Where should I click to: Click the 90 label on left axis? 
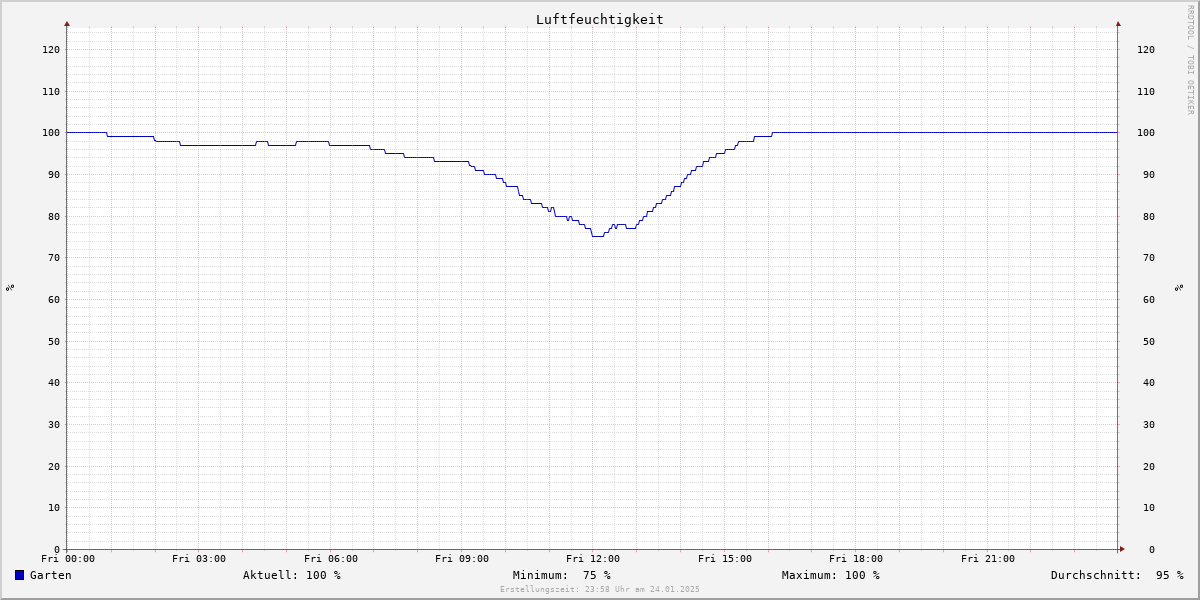(54, 174)
